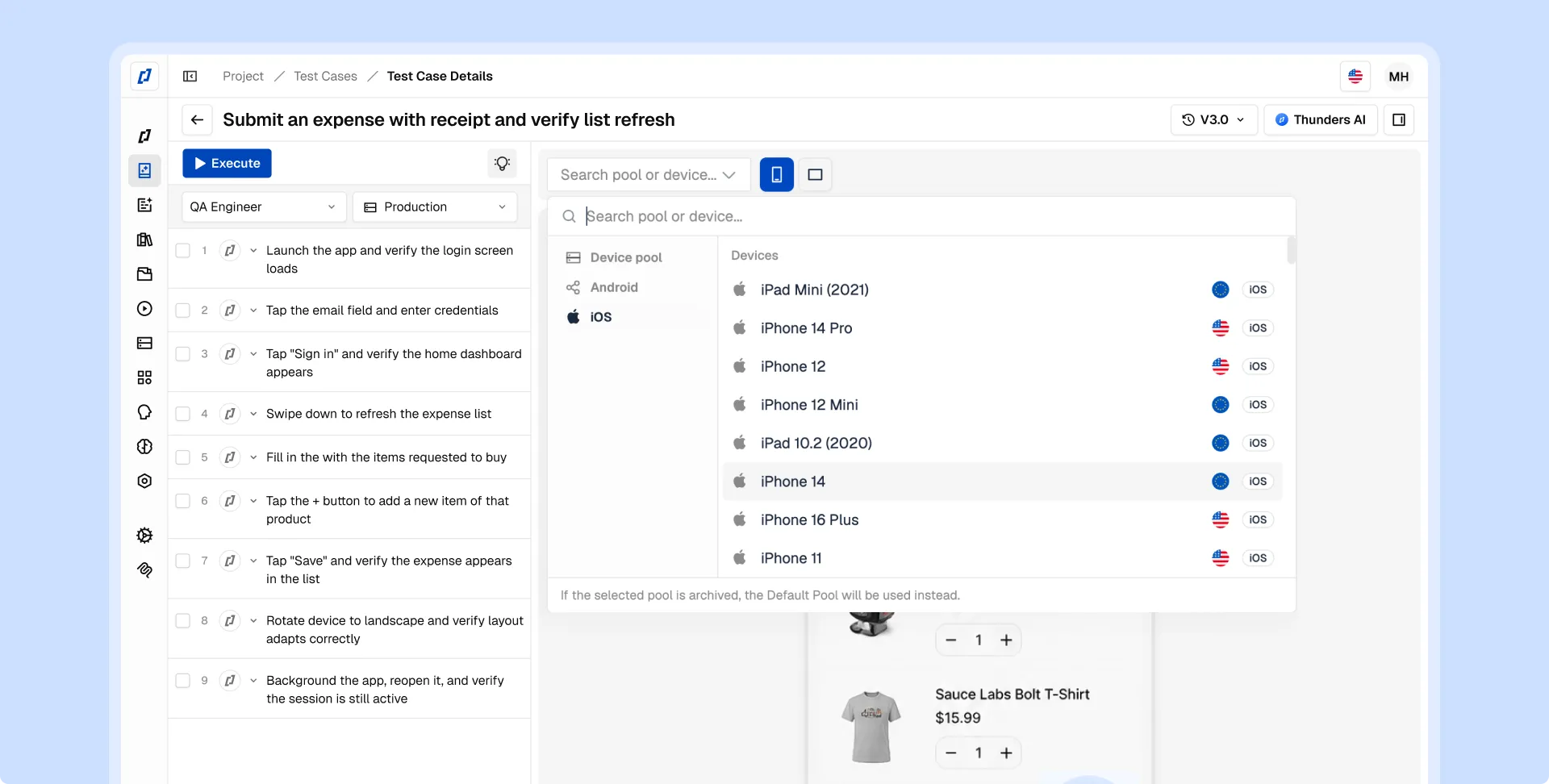Select Device pool category in the picker
Screen dimensions: 1549x784
633,258
